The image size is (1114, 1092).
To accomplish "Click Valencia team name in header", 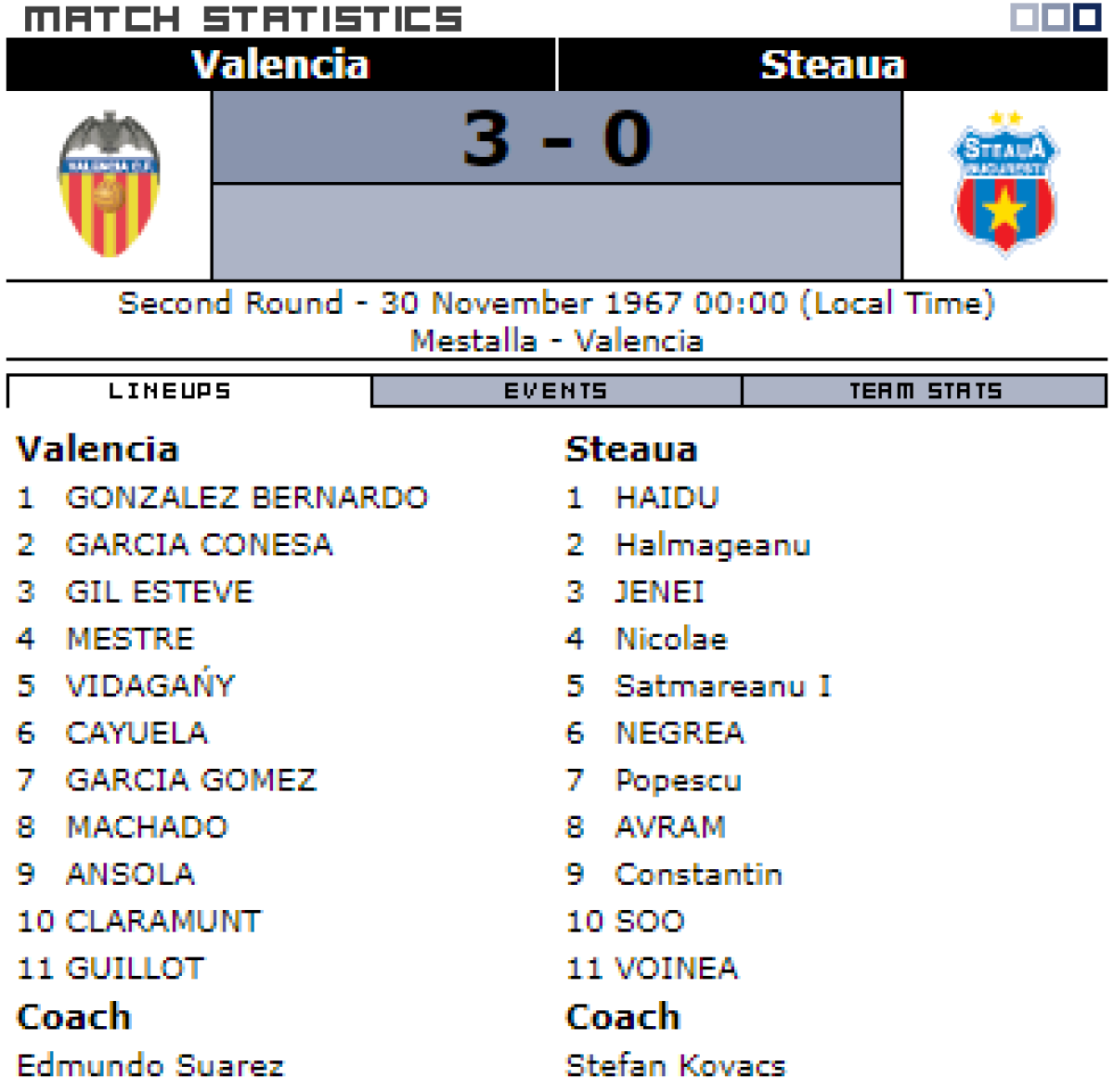I will 280,64.
